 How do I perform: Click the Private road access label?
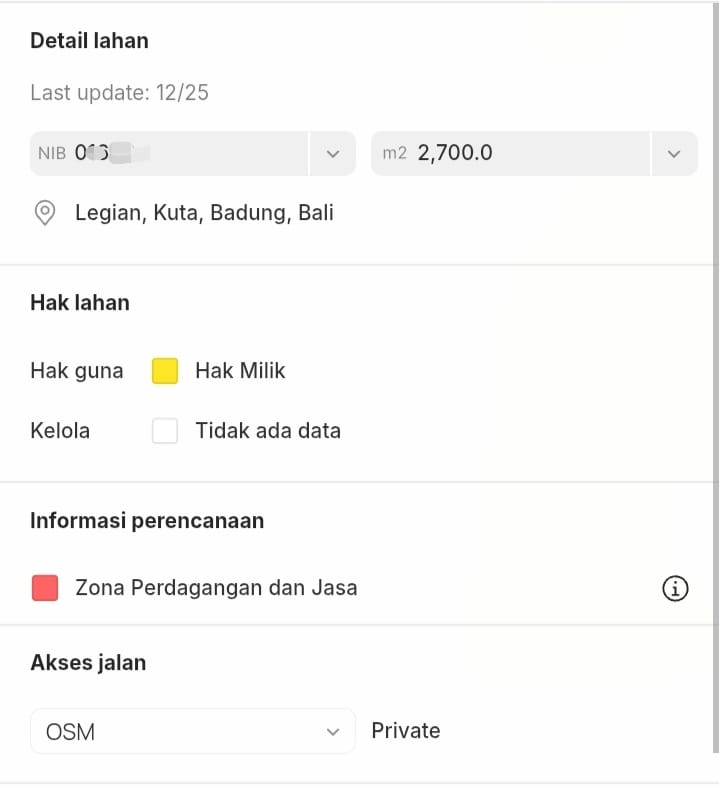405,731
